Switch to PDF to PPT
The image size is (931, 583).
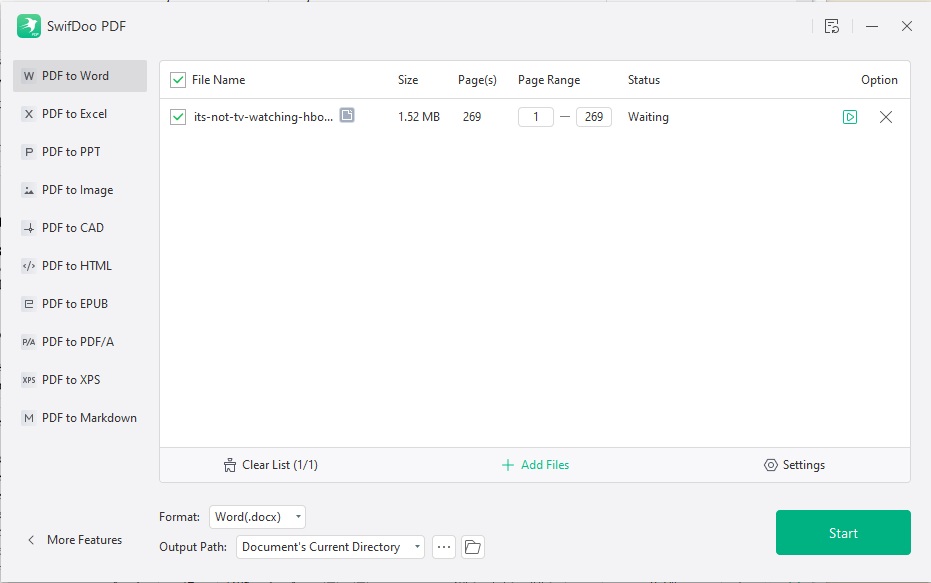tap(80, 152)
